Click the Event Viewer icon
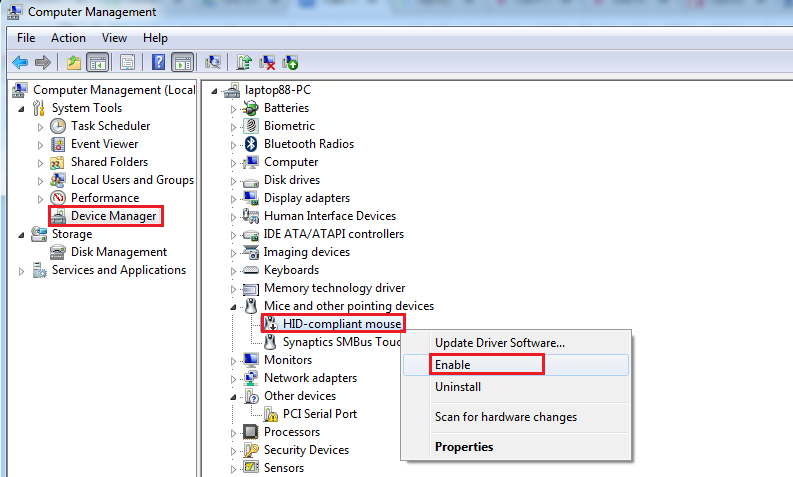 click(58, 144)
